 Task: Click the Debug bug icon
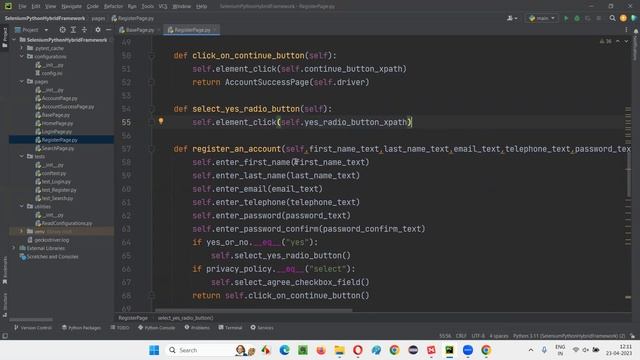[577, 18]
